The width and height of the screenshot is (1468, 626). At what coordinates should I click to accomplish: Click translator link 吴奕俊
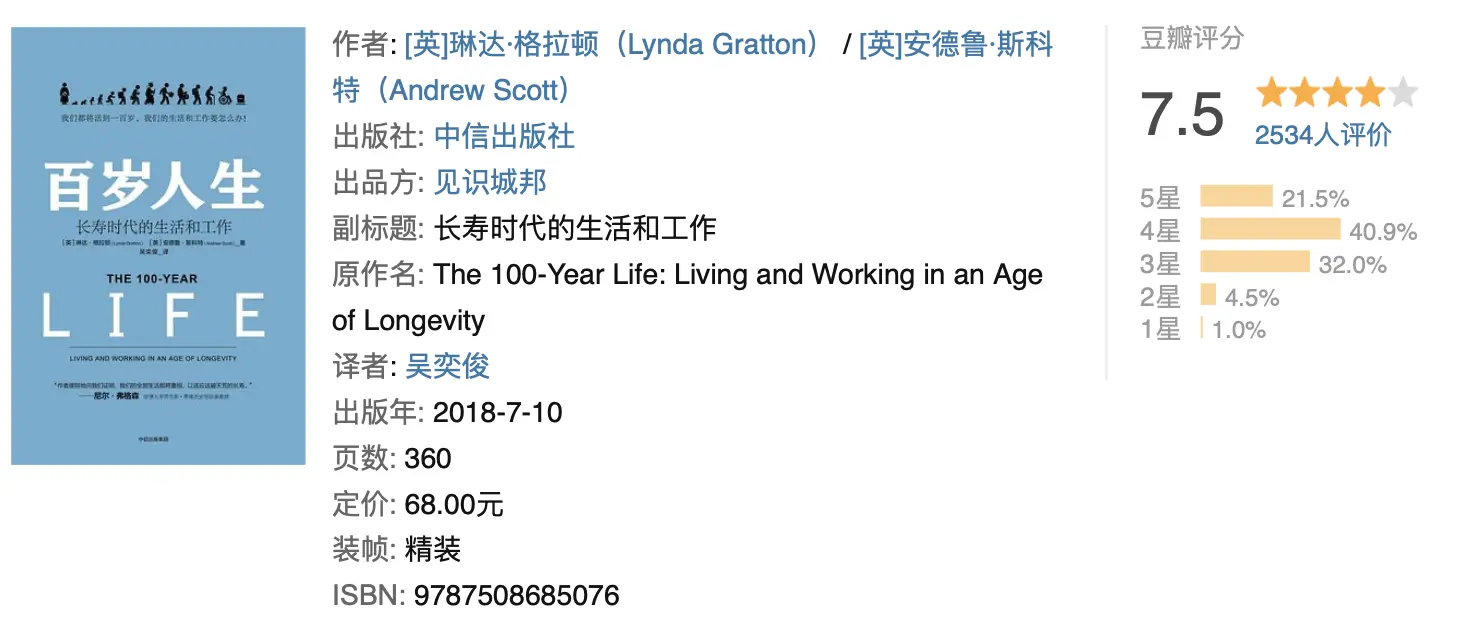click(447, 366)
